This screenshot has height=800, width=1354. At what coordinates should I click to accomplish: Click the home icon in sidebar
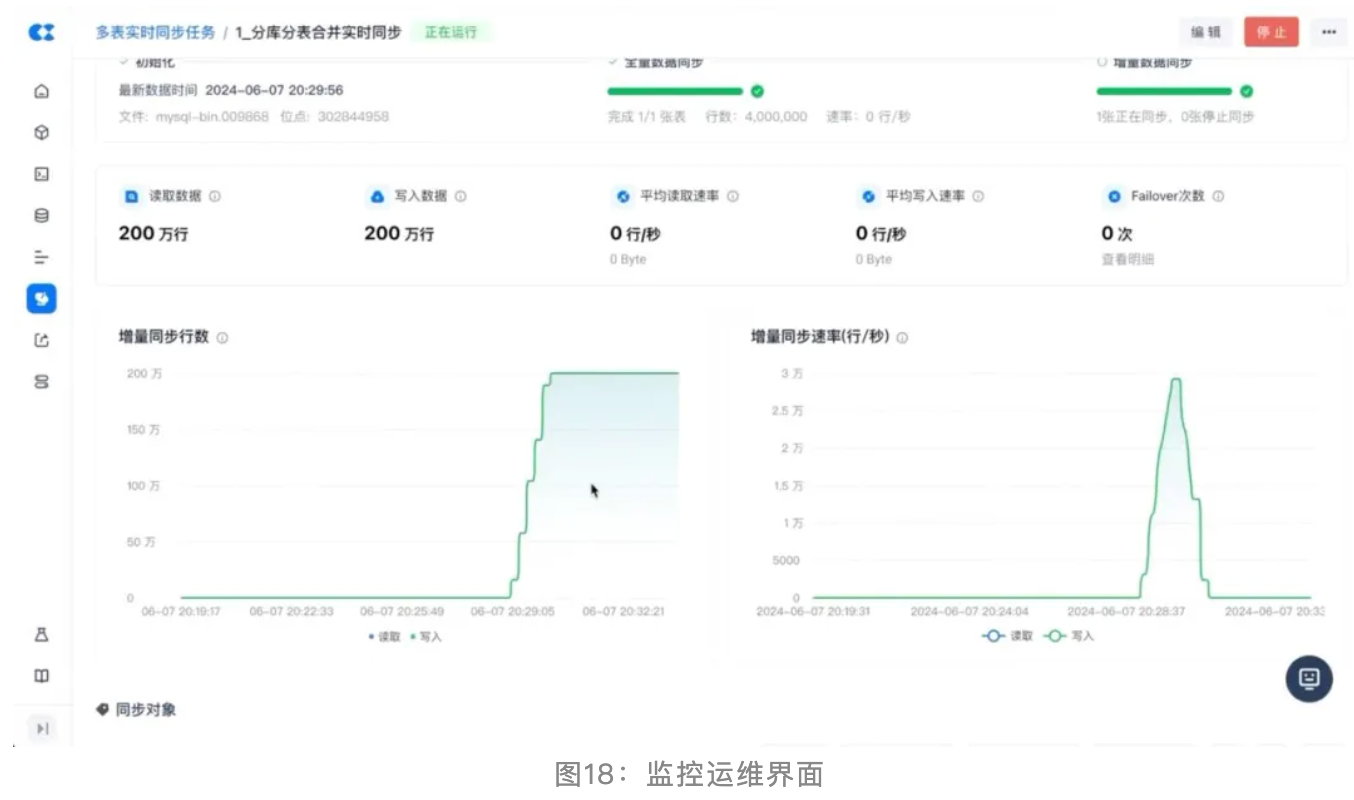(41, 91)
